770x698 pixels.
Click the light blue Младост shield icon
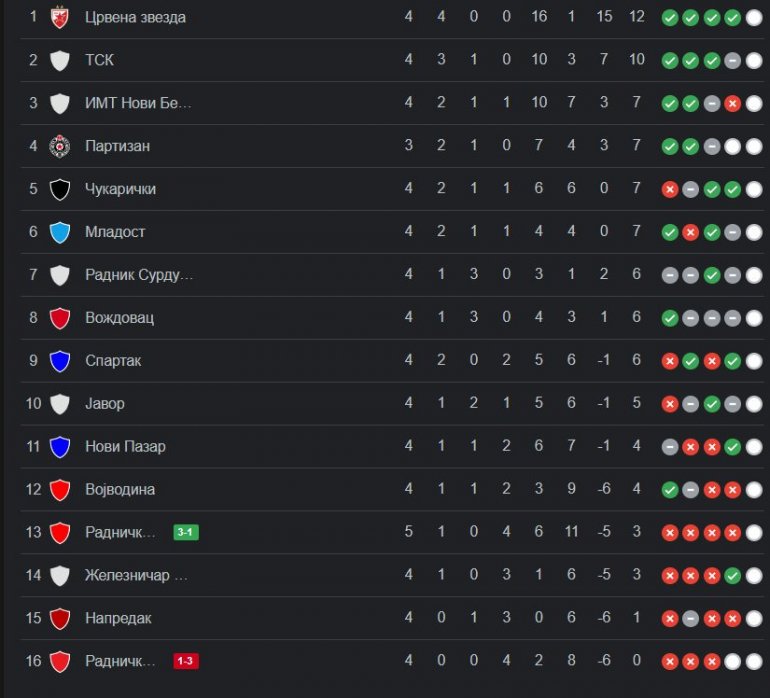[59, 232]
